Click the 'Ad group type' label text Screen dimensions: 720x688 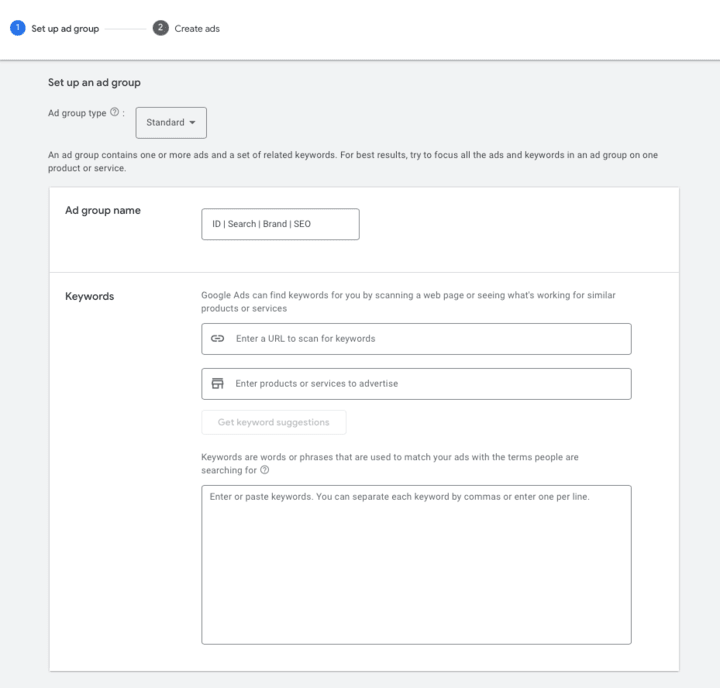pos(78,112)
